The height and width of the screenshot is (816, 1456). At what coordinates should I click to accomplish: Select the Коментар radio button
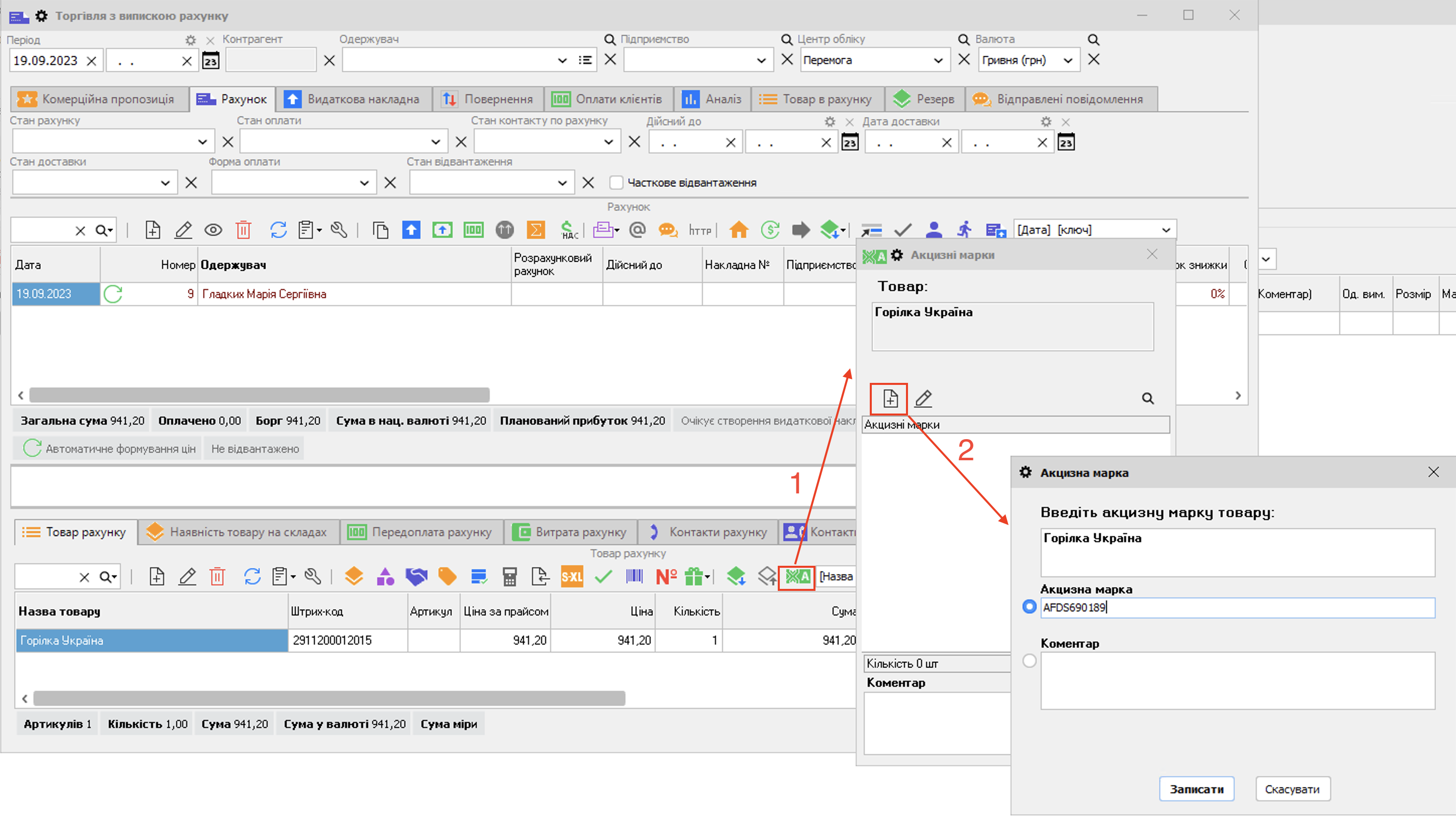[1029, 660]
